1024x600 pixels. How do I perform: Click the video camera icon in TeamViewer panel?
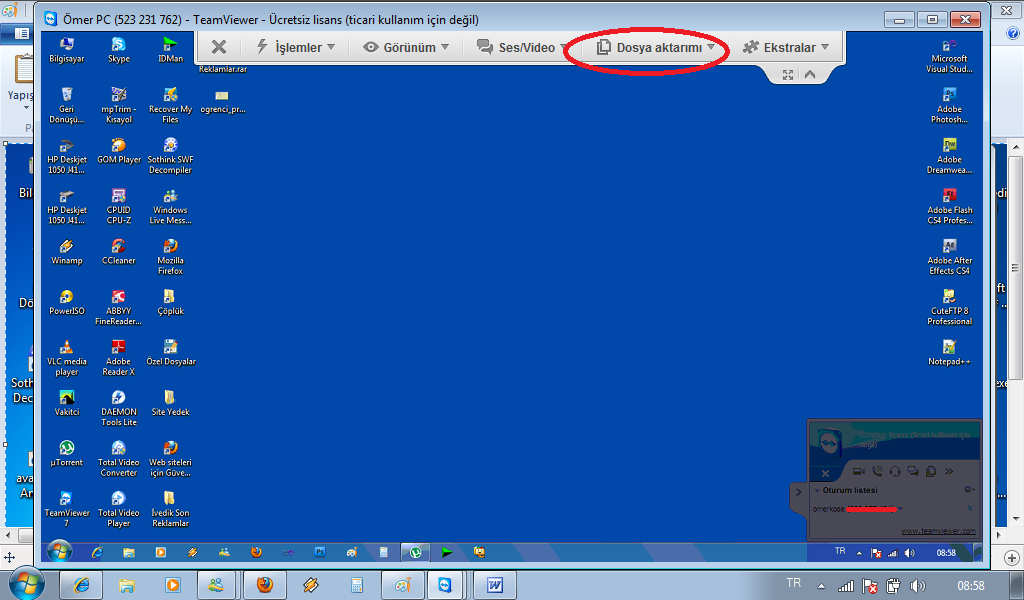[859, 471]
